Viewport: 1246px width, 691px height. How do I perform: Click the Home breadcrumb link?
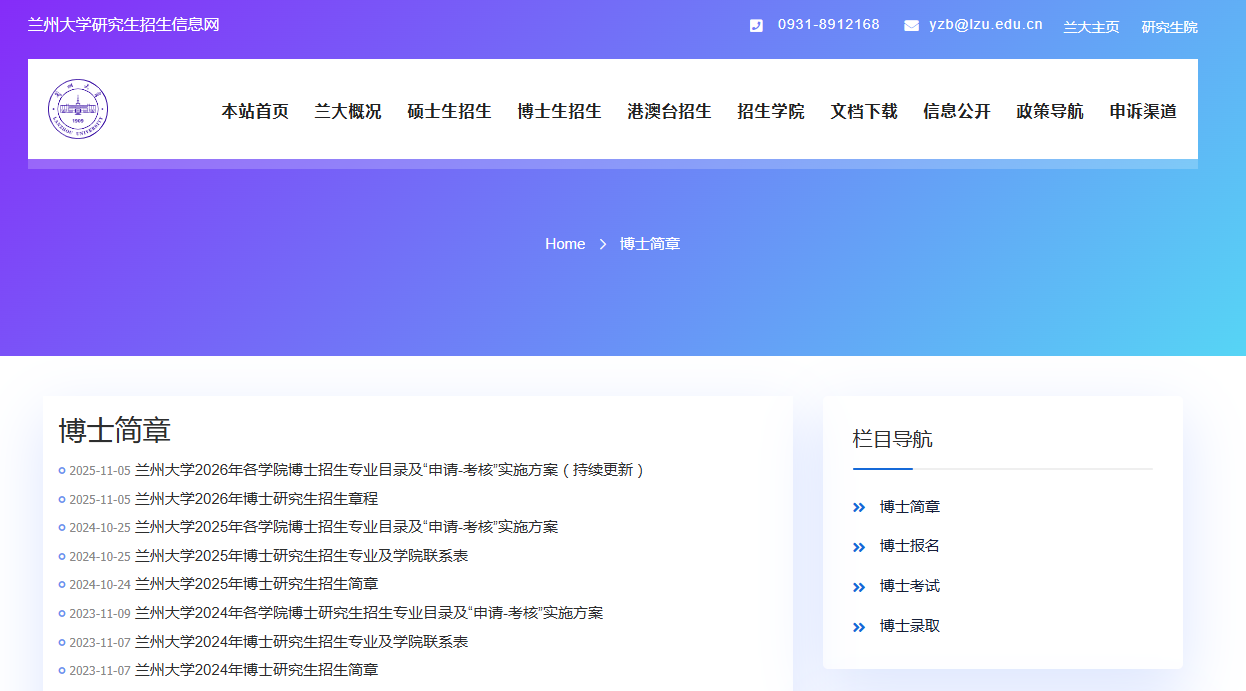pyautogui.click(x=565, y=244)
